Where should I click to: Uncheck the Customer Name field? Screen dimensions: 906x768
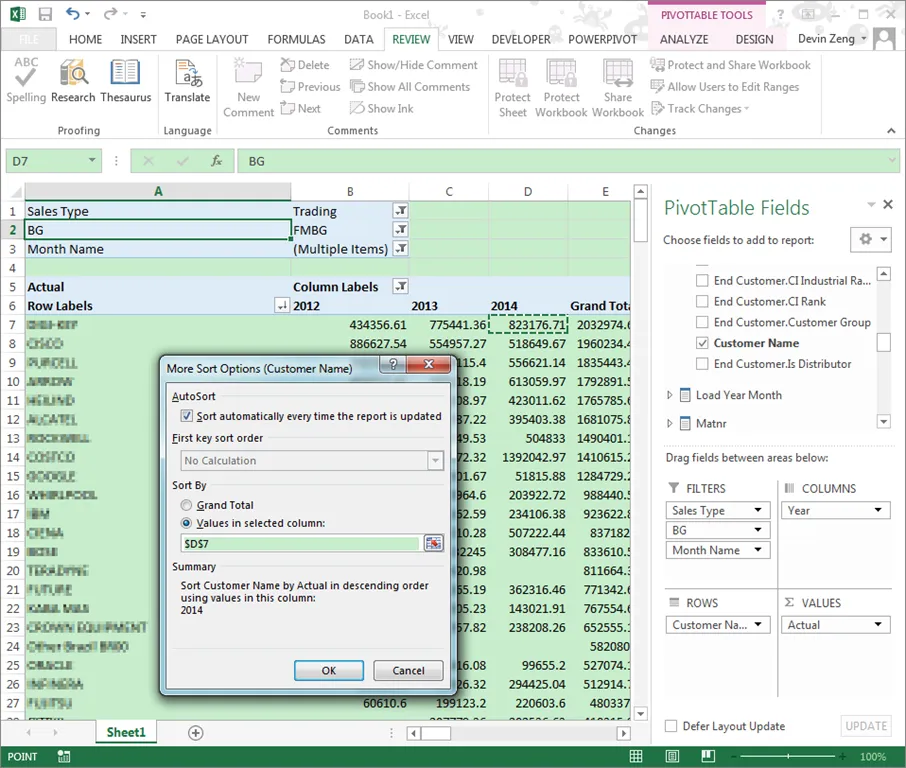[702, 343]
